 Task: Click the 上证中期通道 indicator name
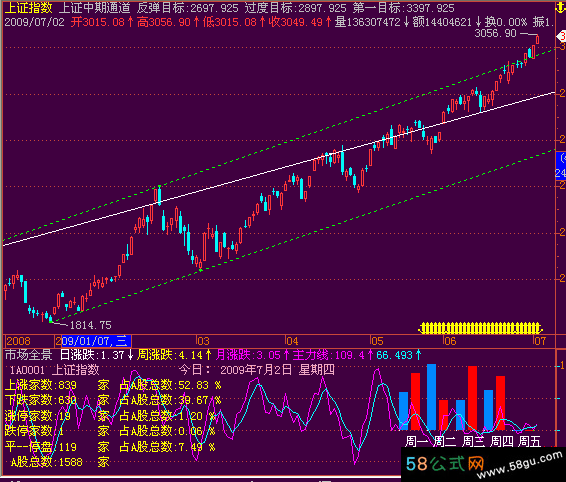pos(94,8)
